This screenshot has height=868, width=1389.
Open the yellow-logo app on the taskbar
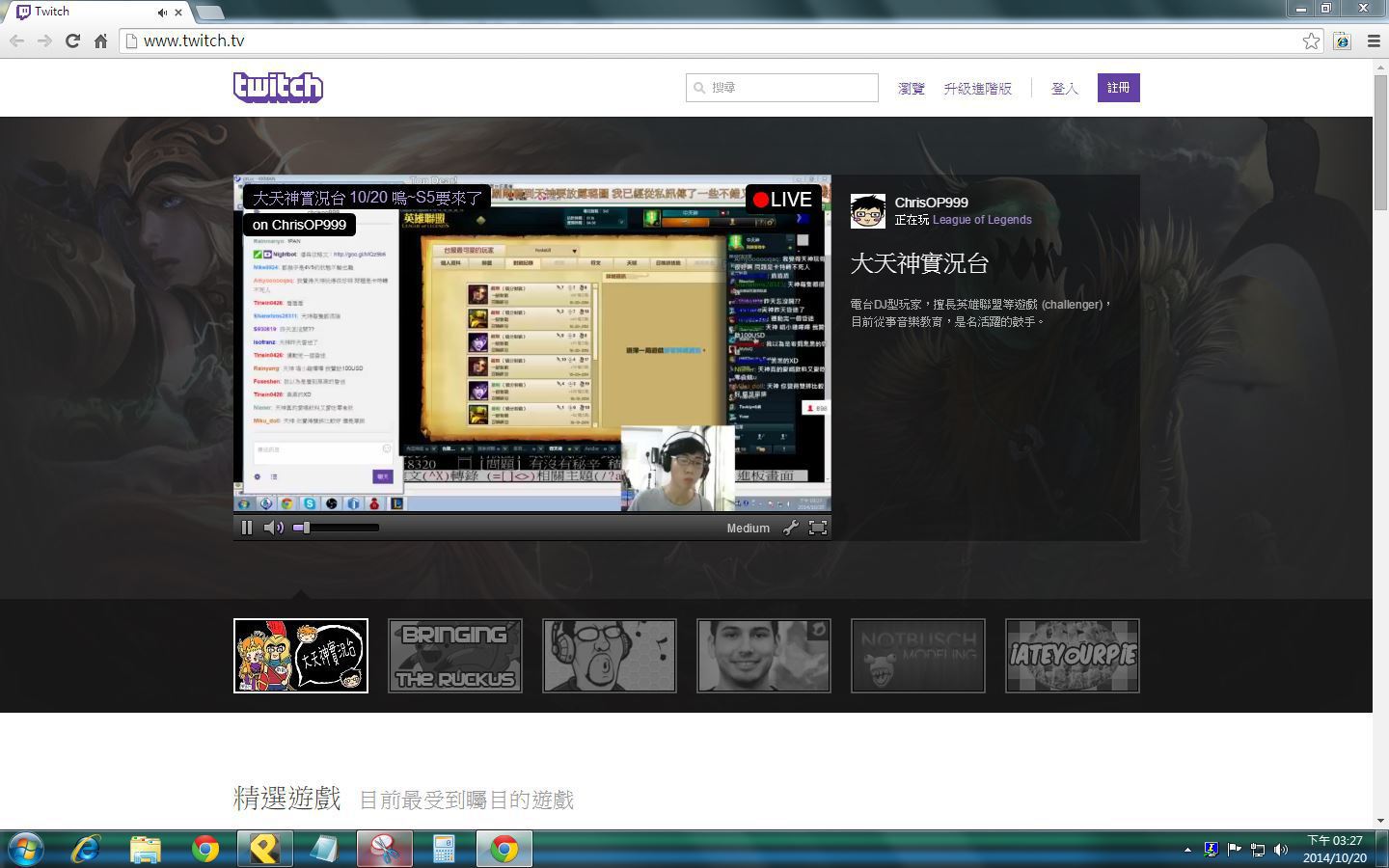tap(265, 849)
